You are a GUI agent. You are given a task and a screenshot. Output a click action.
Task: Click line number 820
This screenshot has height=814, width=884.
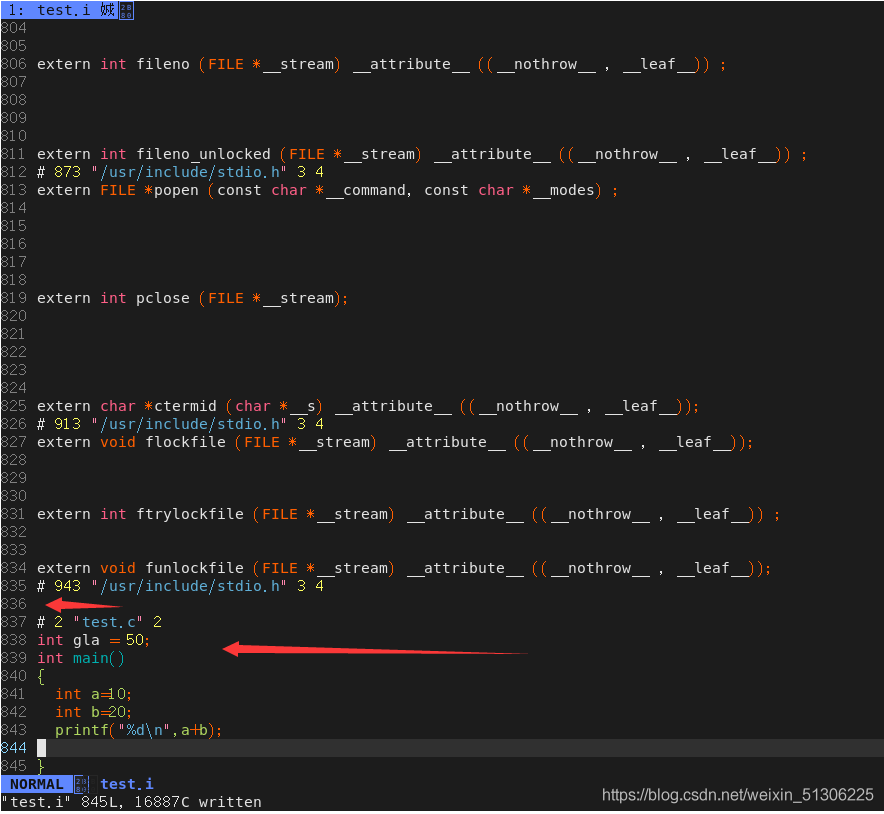(14, 316)
